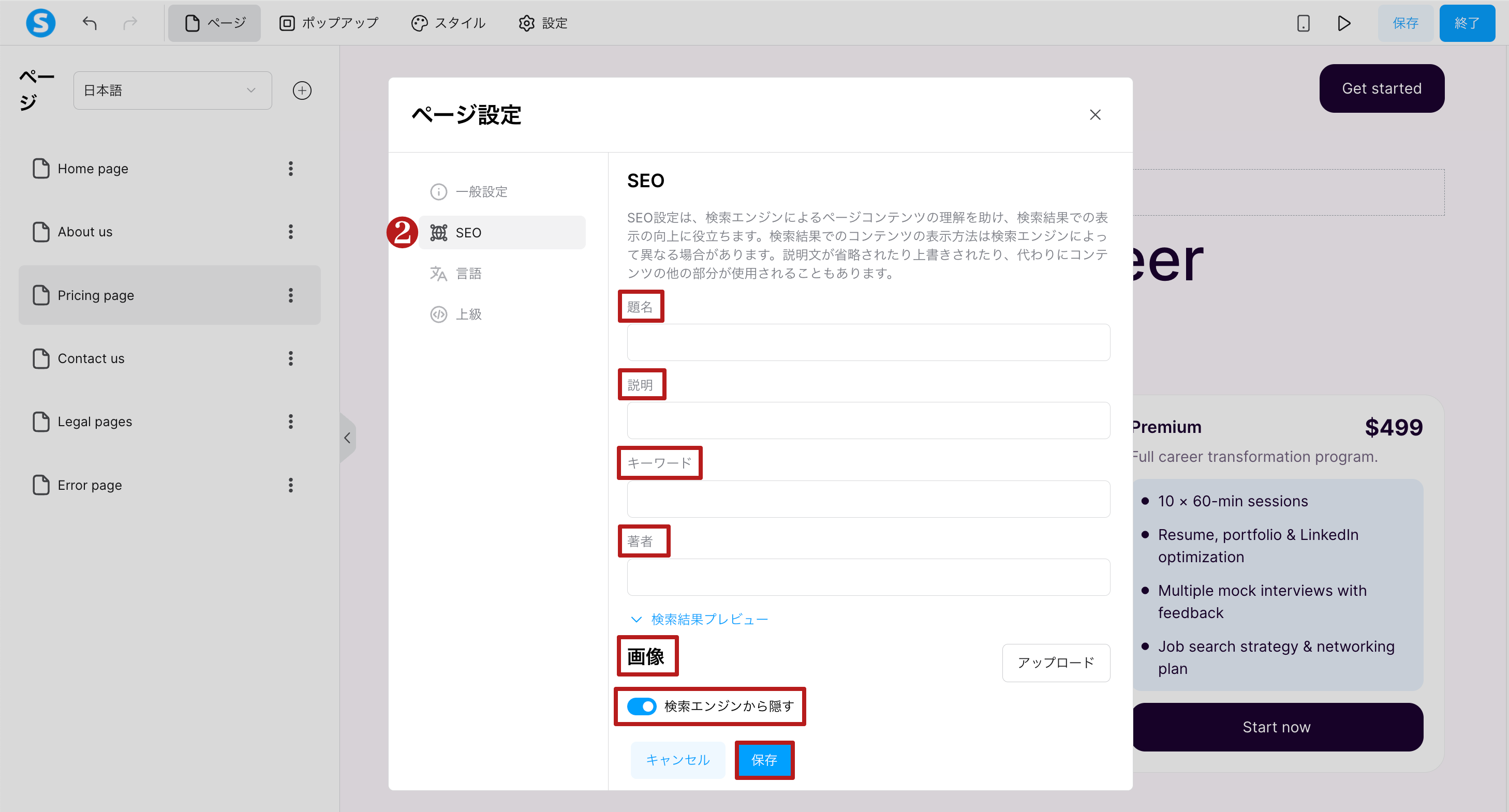Open the three-dot menu for Contact us
This screenshot has height=812, width=1509.
[x=290, y=358]
